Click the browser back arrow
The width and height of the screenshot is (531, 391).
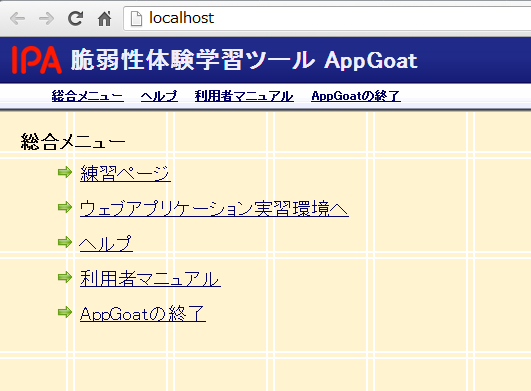18,18
